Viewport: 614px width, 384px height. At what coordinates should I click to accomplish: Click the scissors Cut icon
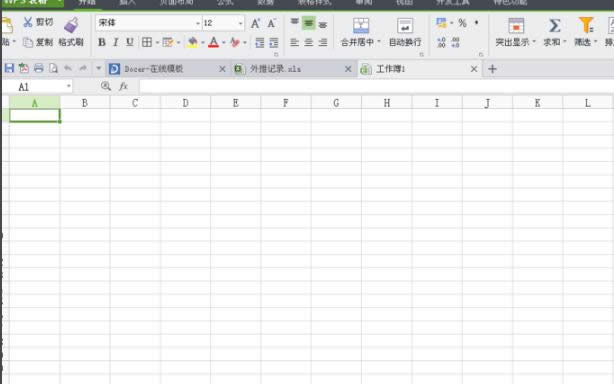click(28, 22)
